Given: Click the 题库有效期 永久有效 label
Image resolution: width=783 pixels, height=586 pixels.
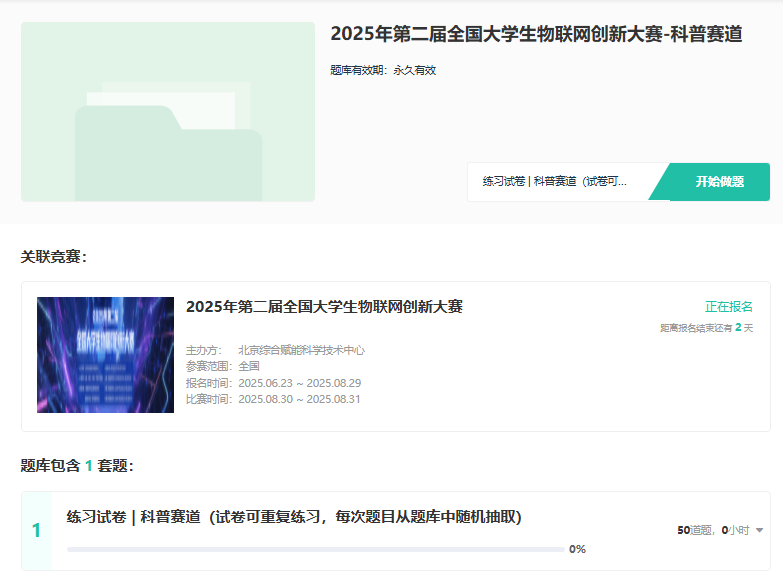Looking at the screenshot, I should 383,70.
